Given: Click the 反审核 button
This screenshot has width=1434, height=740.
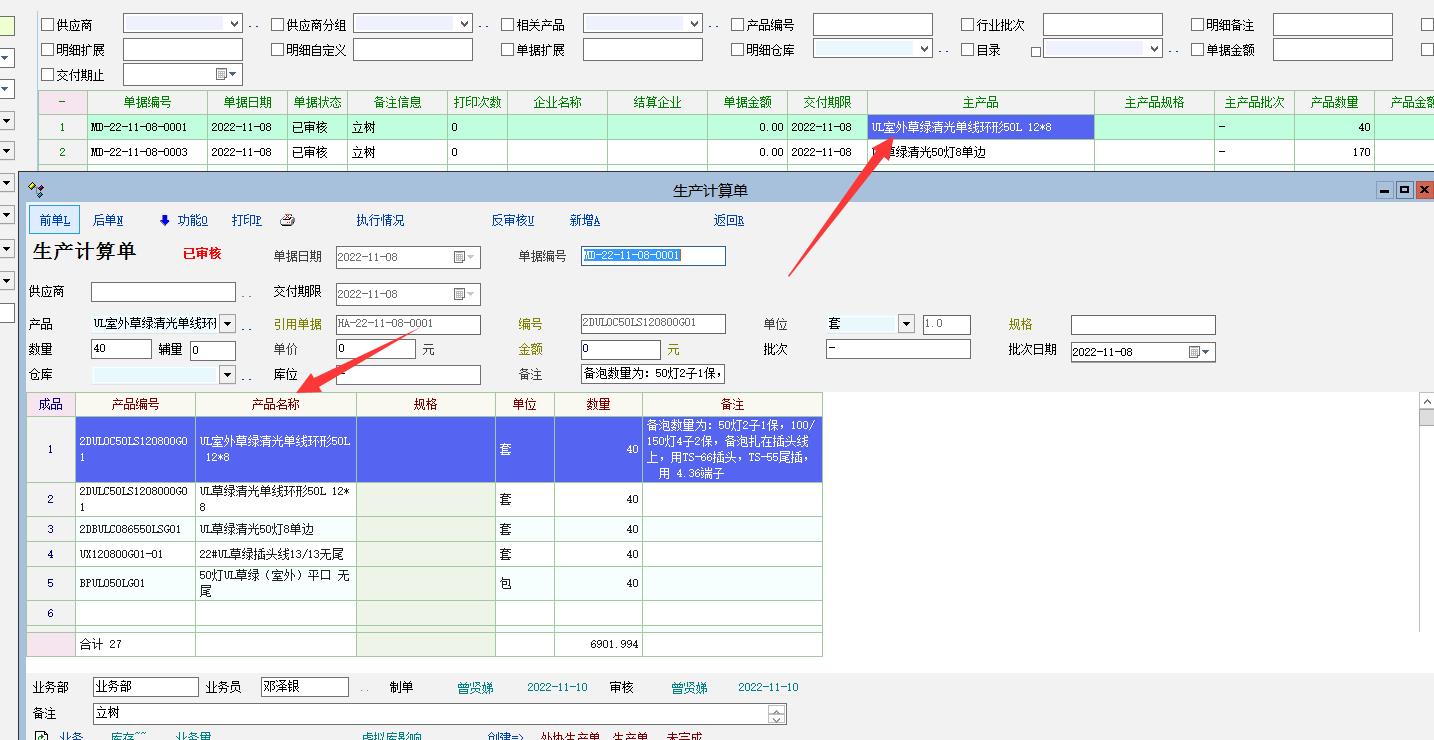Looking at the screenshot, I should tap(512, 221).
